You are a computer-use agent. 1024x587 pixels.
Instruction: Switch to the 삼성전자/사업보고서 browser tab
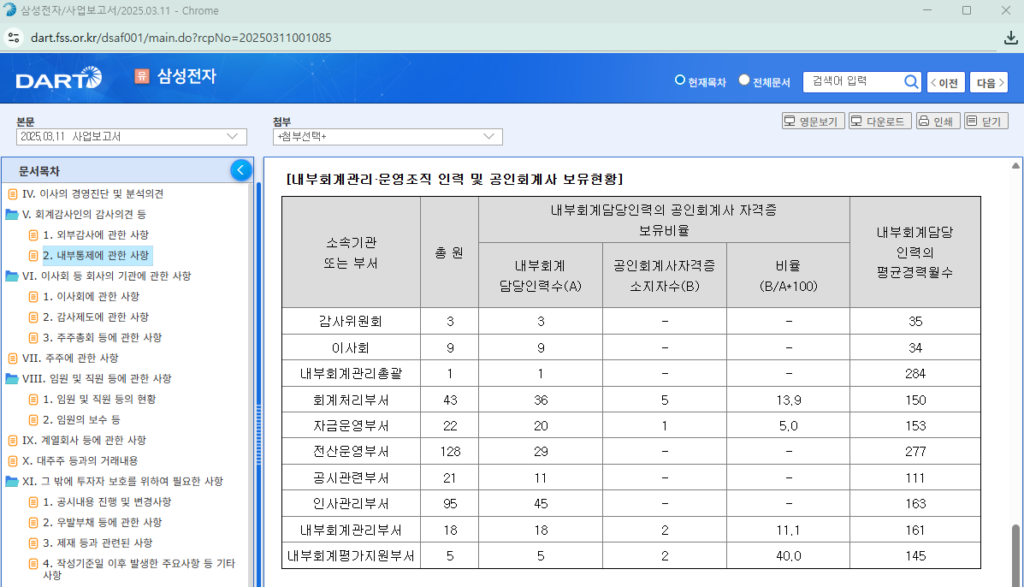[110, 12]
